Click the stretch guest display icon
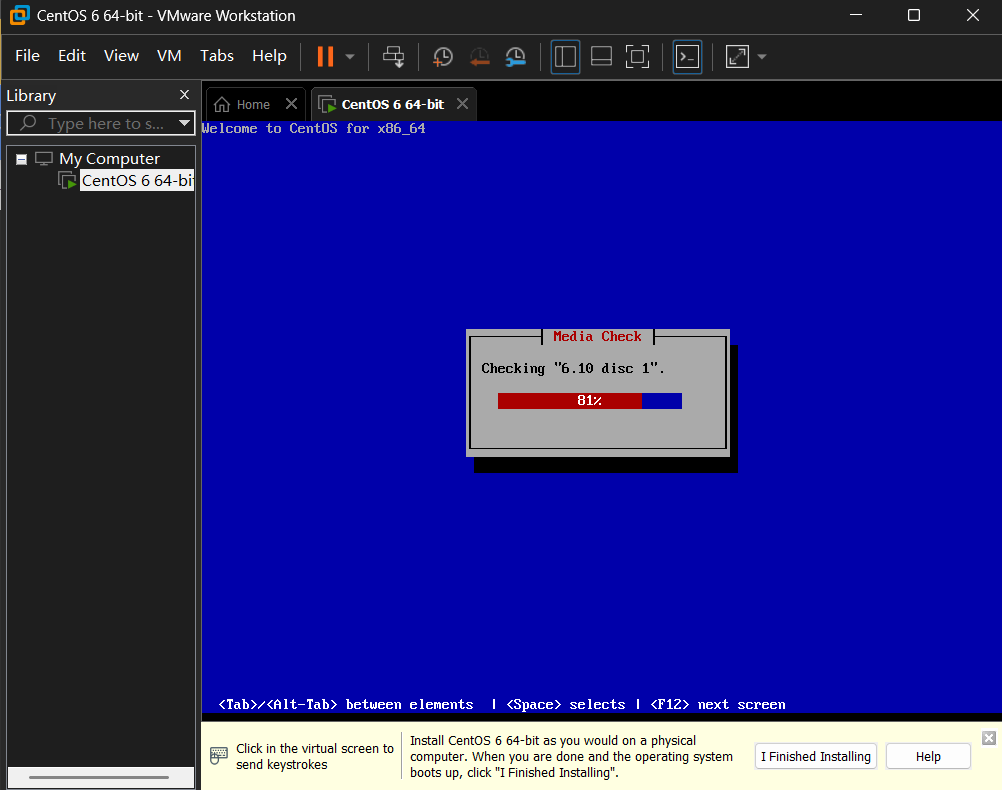 pyautogui.click(x=737, y=56)
